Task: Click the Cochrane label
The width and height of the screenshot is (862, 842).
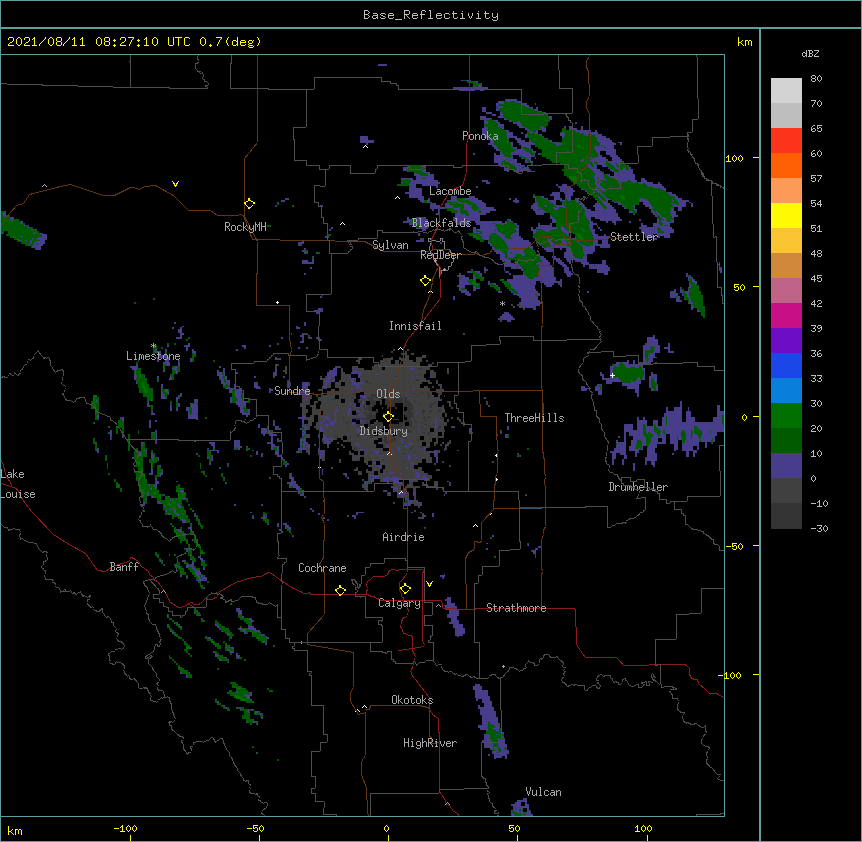Action: point(322,568)
